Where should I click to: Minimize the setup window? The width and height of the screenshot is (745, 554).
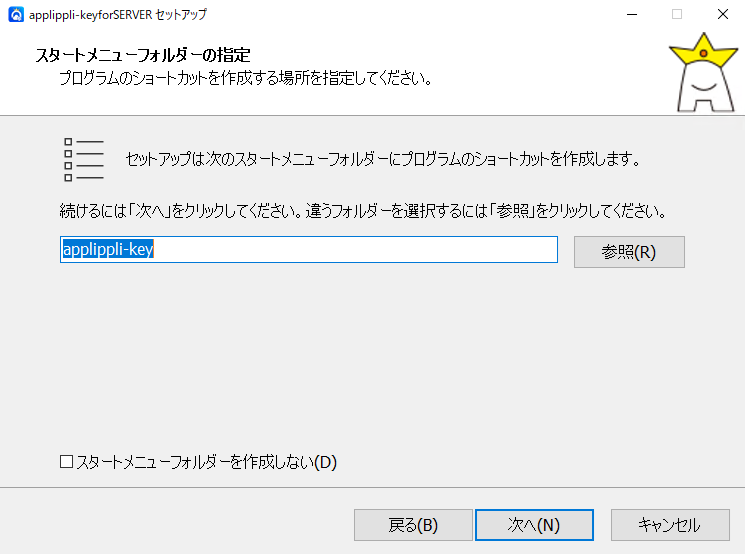(632, 15)
